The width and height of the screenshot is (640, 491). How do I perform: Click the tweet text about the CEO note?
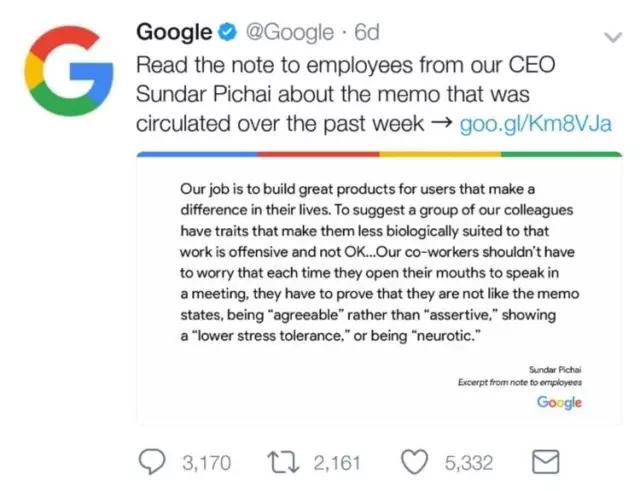340,94
